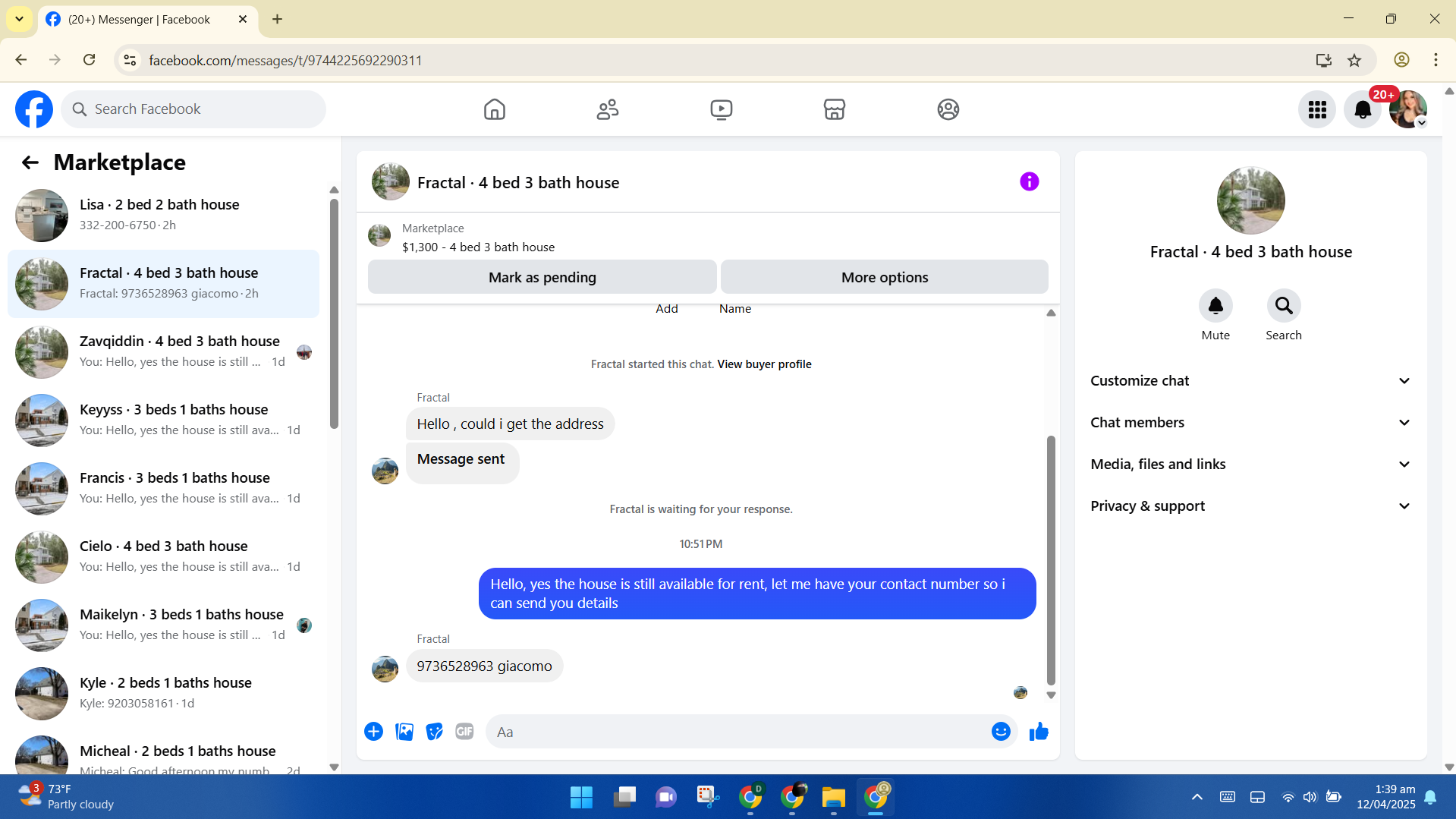Open Facebook home via the logo
The height and width of the screenshot is (819, 1456).
[x=34, y=109]
